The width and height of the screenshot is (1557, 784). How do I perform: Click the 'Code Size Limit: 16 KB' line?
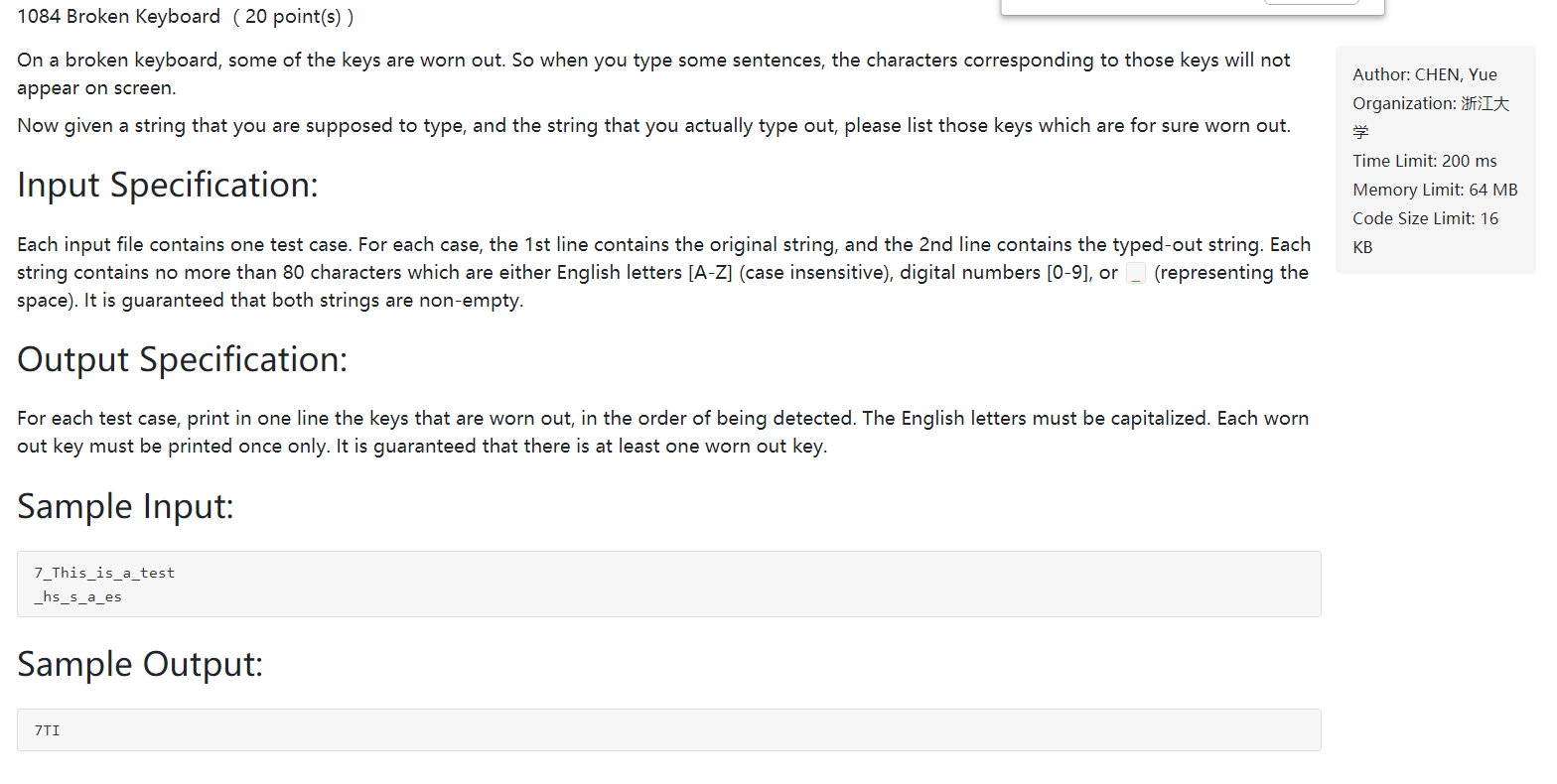pyautogui.click(x=1426, y=232)
